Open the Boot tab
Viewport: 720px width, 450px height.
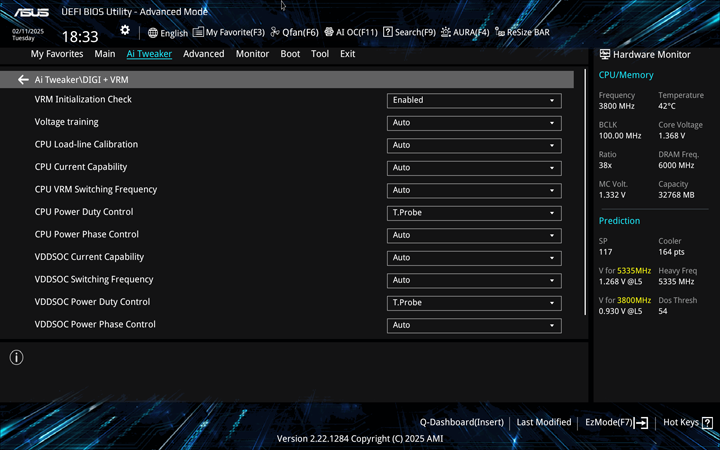coord(290,54)
